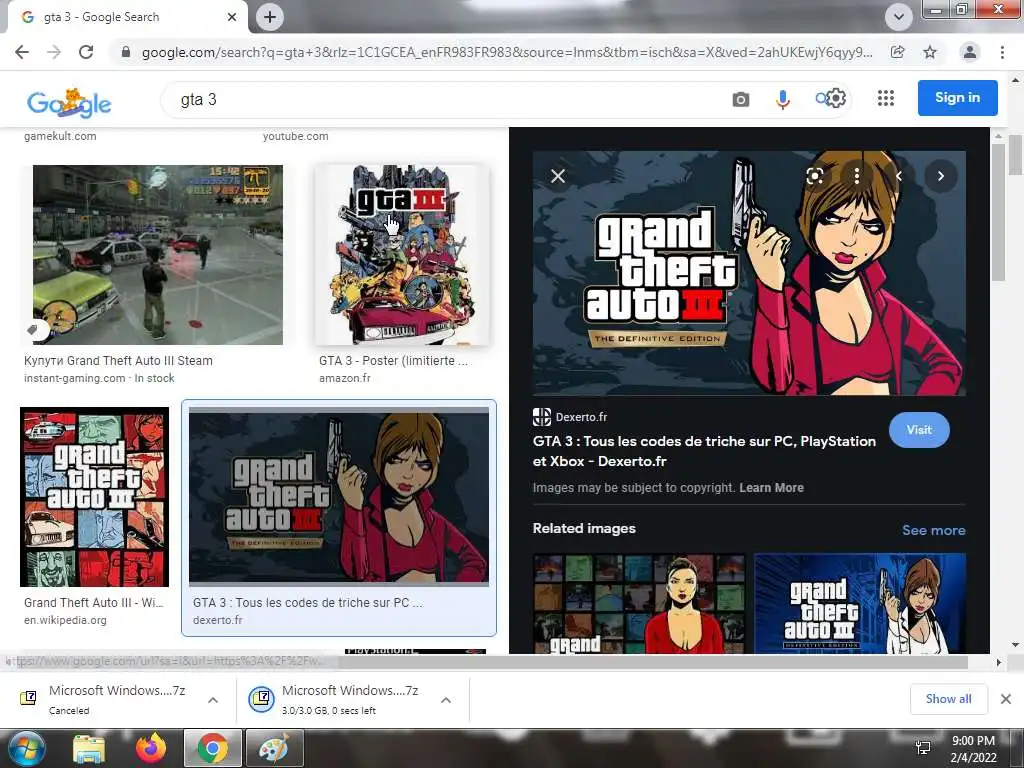Open the dexerto.fr source link
Screen dimensions: 1024x768
tap(217, 620)
